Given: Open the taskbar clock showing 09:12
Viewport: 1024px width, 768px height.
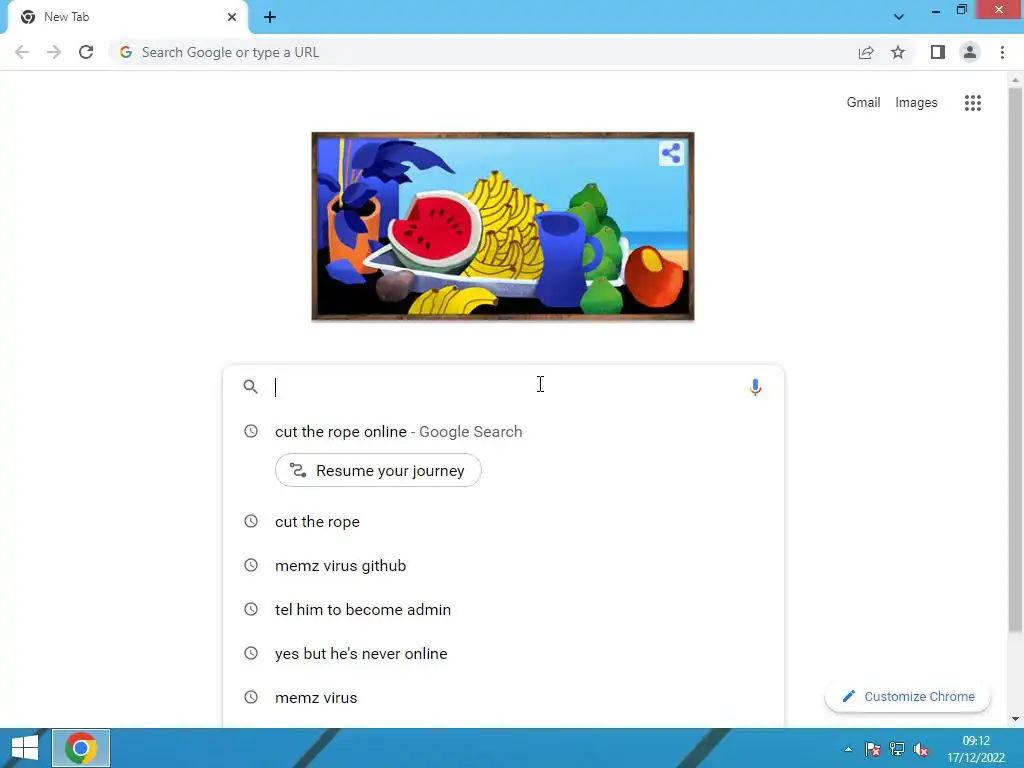Looking at the screenshot, I should (976, 749).
